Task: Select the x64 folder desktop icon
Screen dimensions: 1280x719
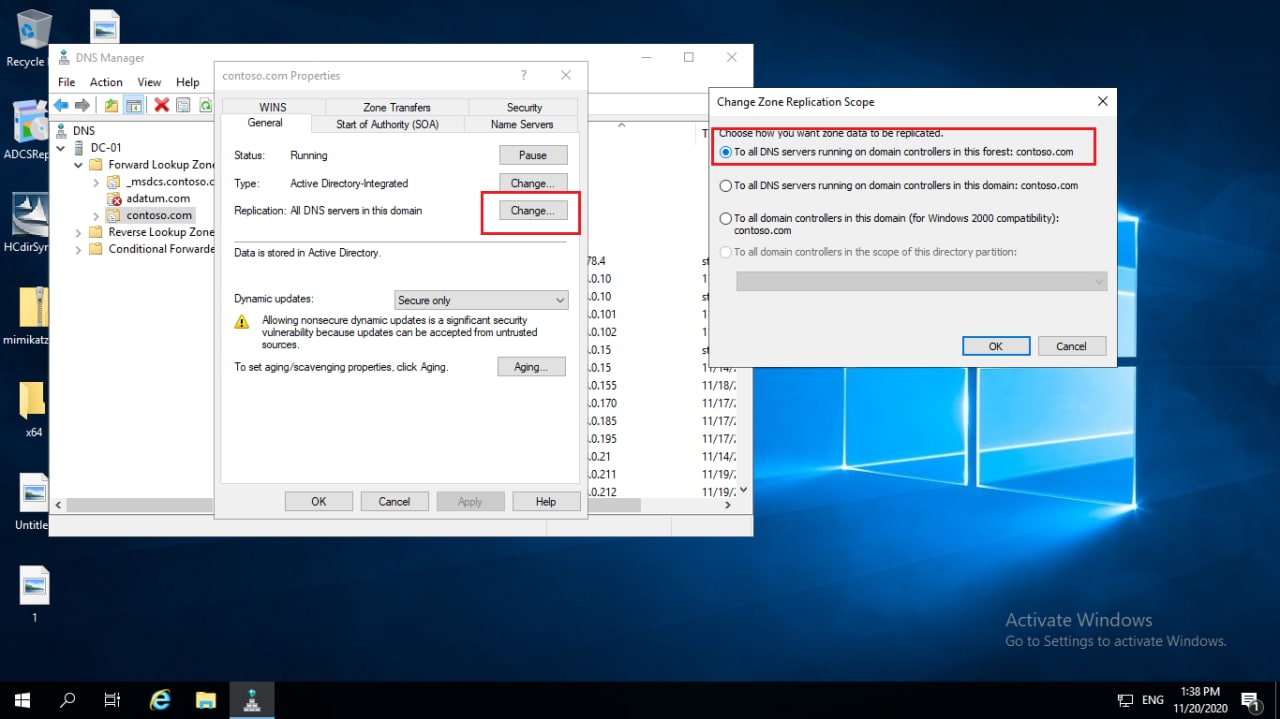Action: (33, 409)
